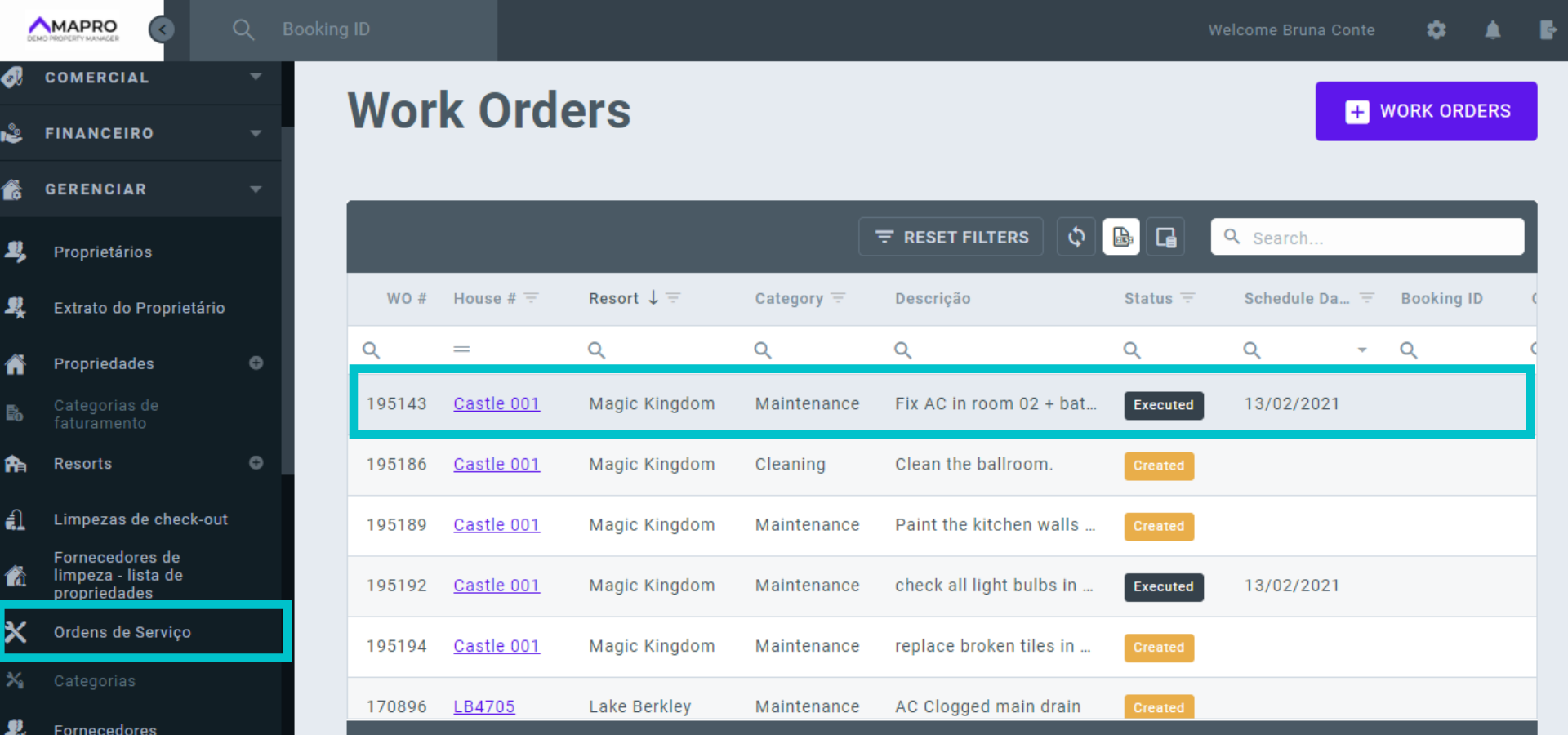Open the notifications bell

[1492, 30]
